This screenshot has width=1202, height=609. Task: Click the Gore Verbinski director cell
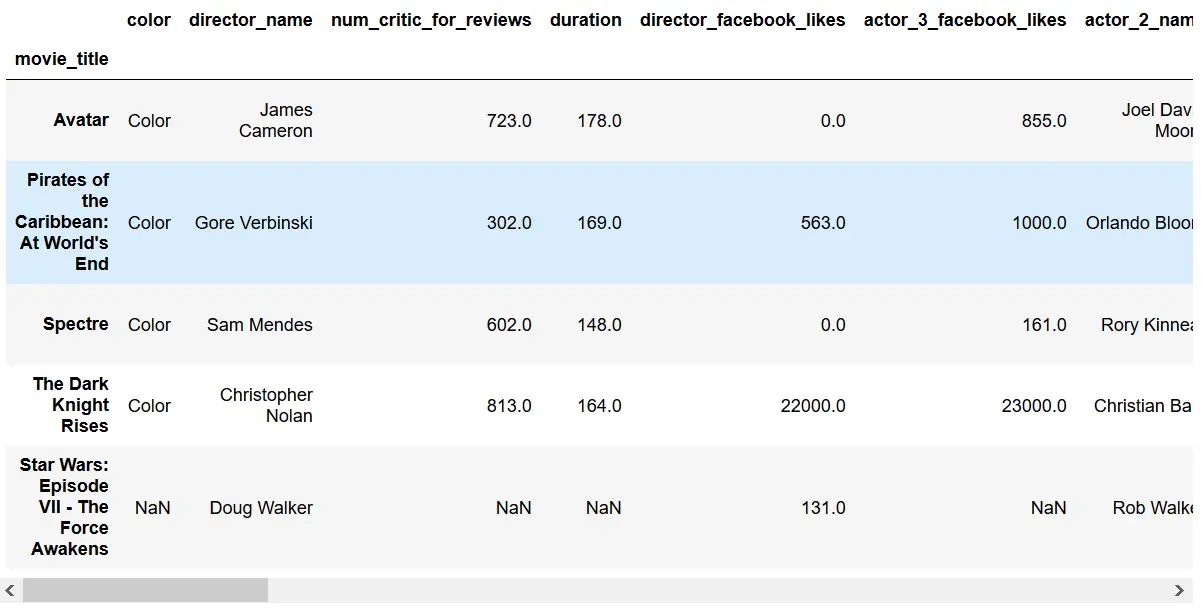[x=254, y=223]
